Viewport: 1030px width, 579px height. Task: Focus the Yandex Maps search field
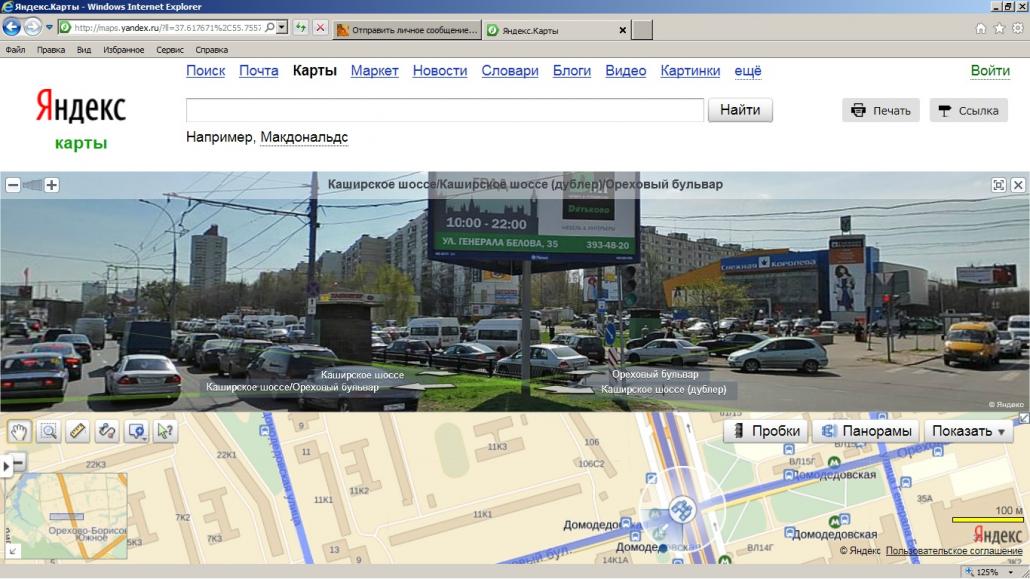click(445, 110)
